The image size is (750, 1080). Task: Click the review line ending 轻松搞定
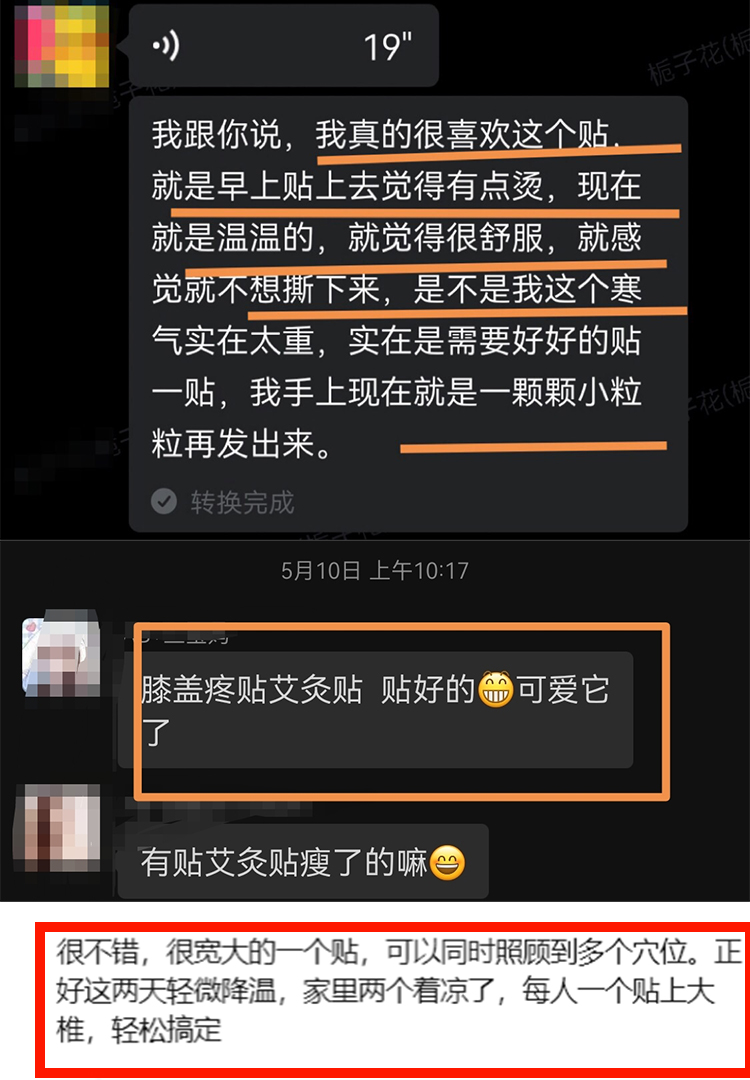[138, 1030]
